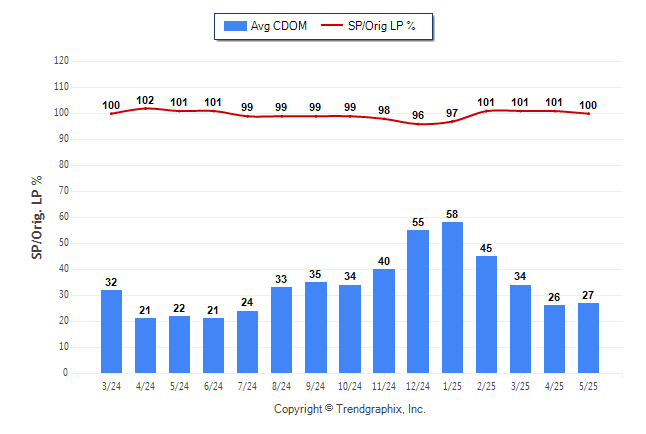
Task: Click the 96 line data label
Action: 418,115
